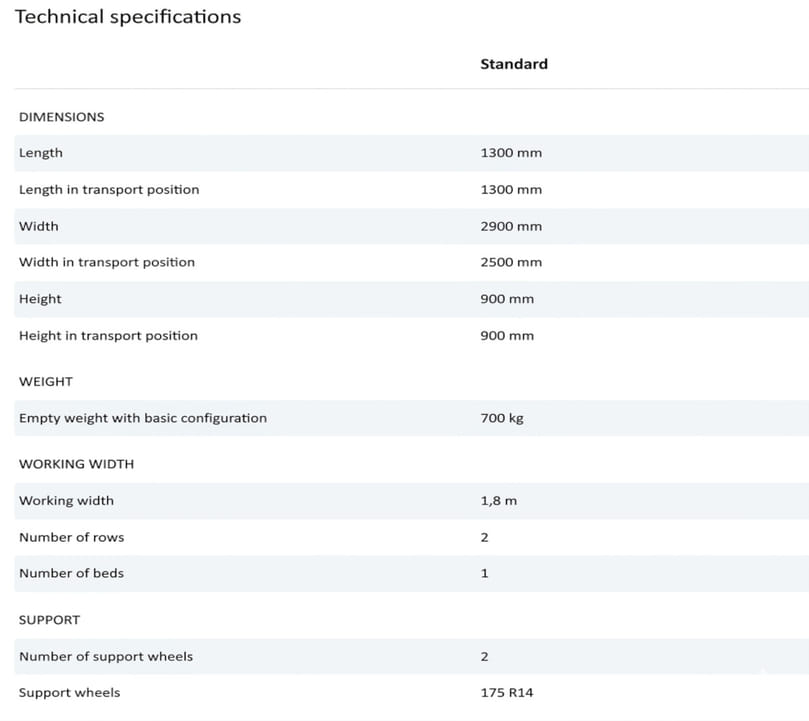The image size is (809, 721).
Task: Click the Number of rows label
Action: pyautogui.click(x=72, y=538)
